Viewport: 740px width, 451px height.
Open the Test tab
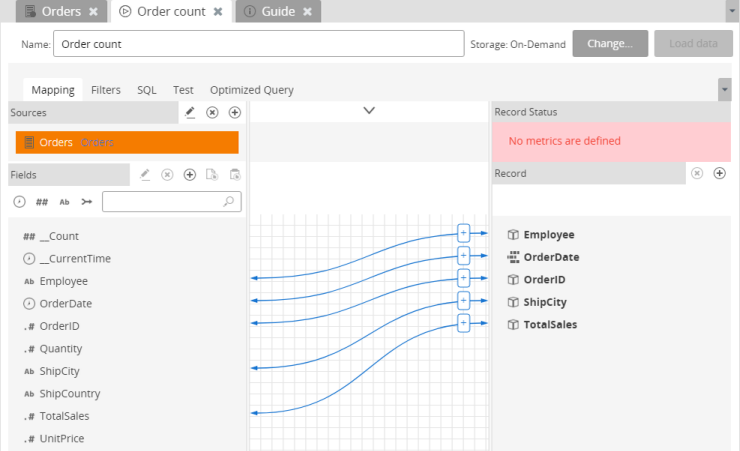pyautogui.click(x=183, y=90)
